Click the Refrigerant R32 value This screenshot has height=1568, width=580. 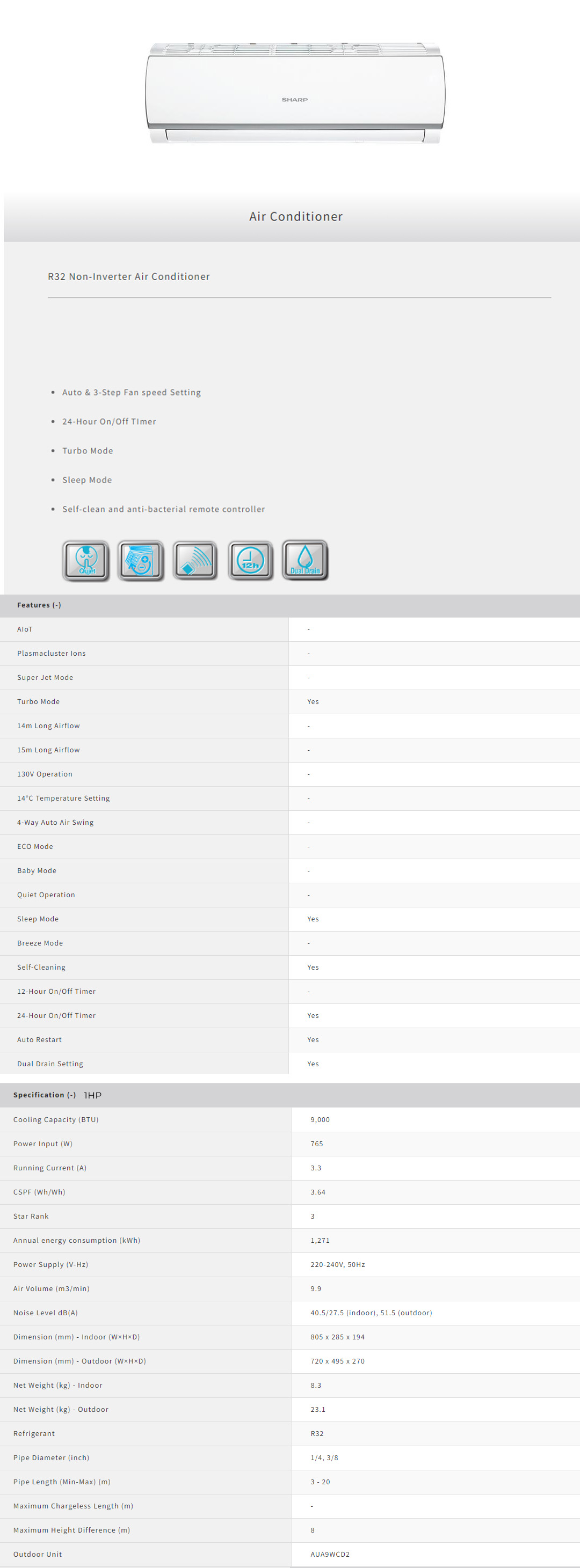317,1433
